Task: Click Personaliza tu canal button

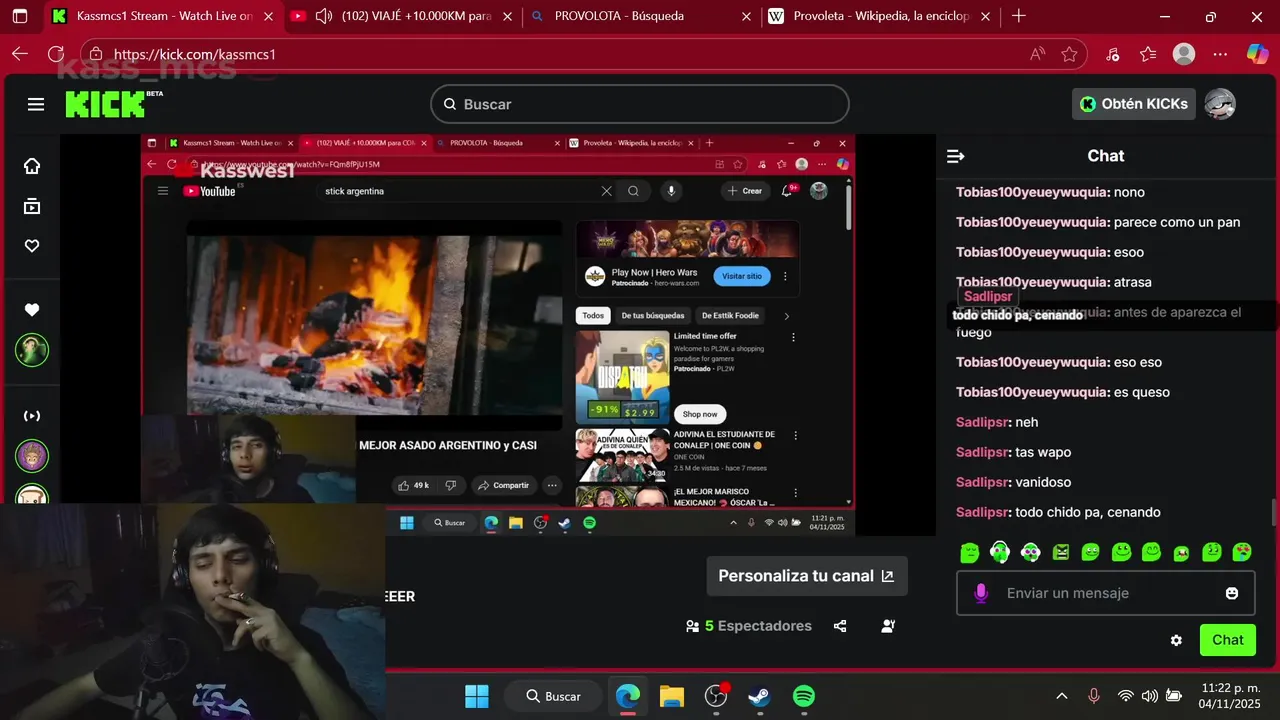Action: pyautogui.click(x=807, y=576)
